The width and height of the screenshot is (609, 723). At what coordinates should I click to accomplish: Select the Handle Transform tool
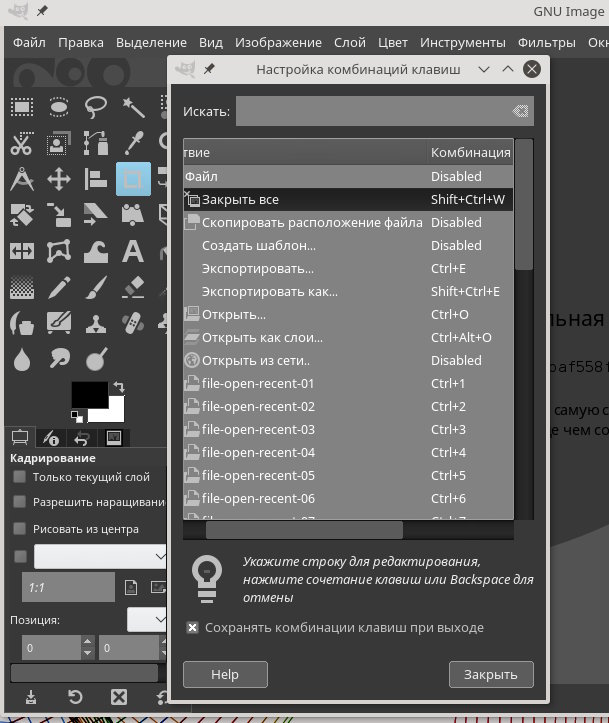pos(133,215)
